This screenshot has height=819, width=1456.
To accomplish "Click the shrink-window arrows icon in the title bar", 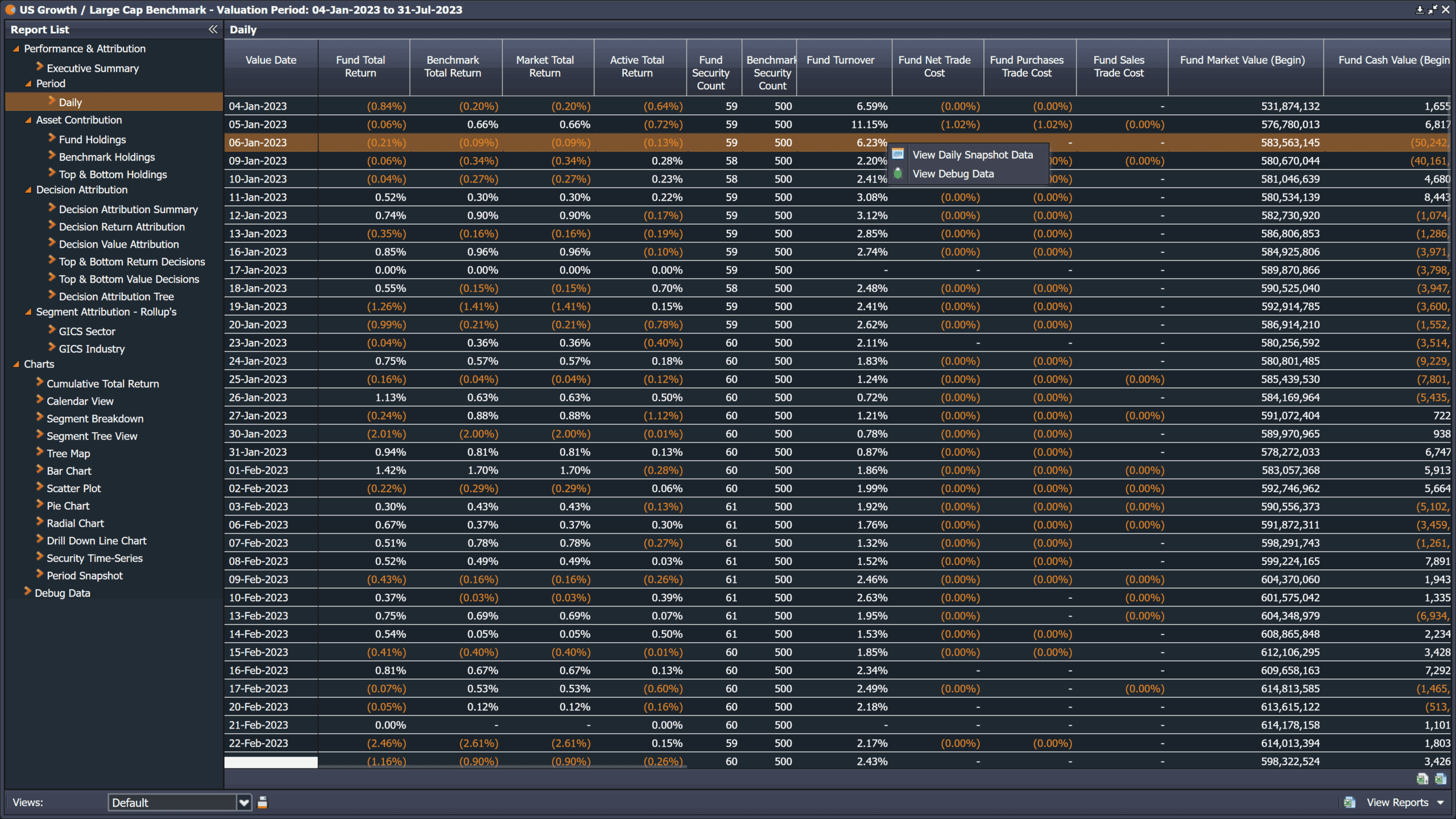I will 1432,10.
